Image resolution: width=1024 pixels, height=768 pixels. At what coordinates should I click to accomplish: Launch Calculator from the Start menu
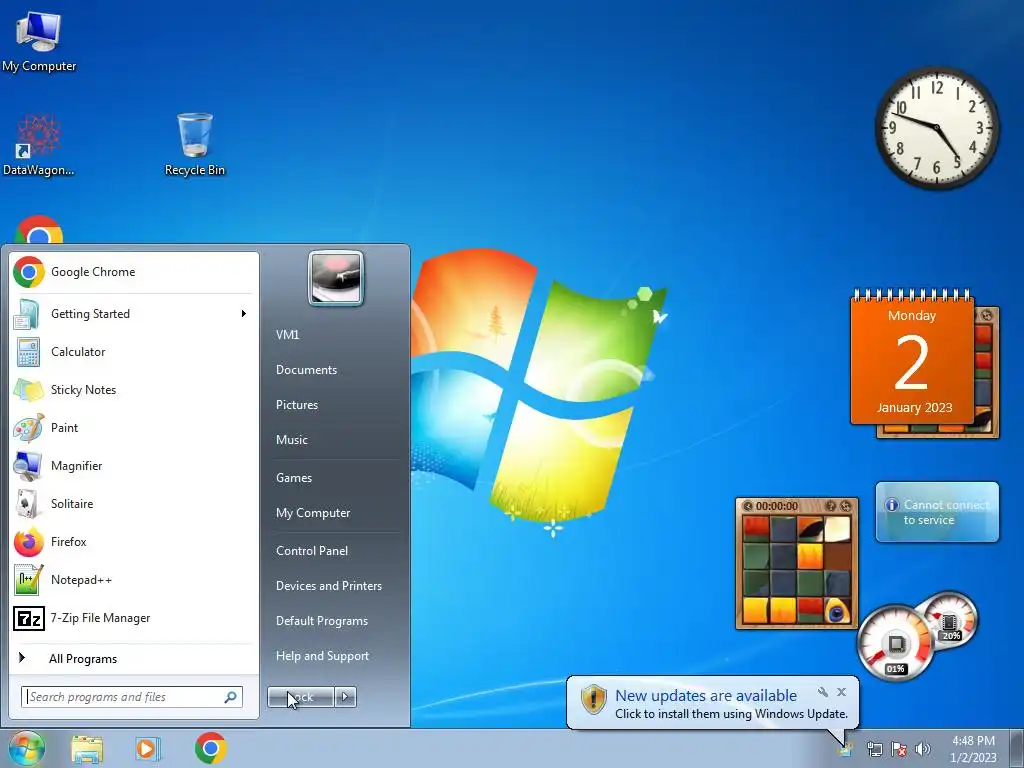click(x=134, y=351)
